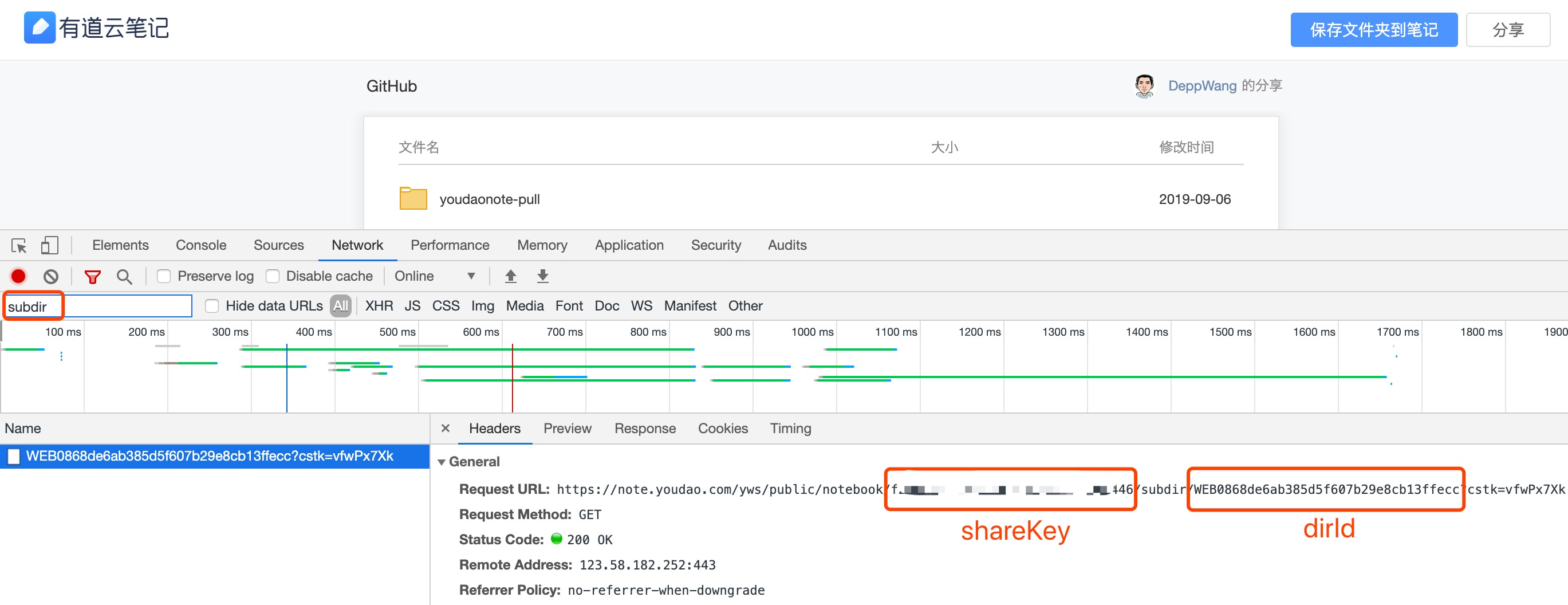
Task: Stop recording network log
Action: pyautogui.click(x=18, y=276)
